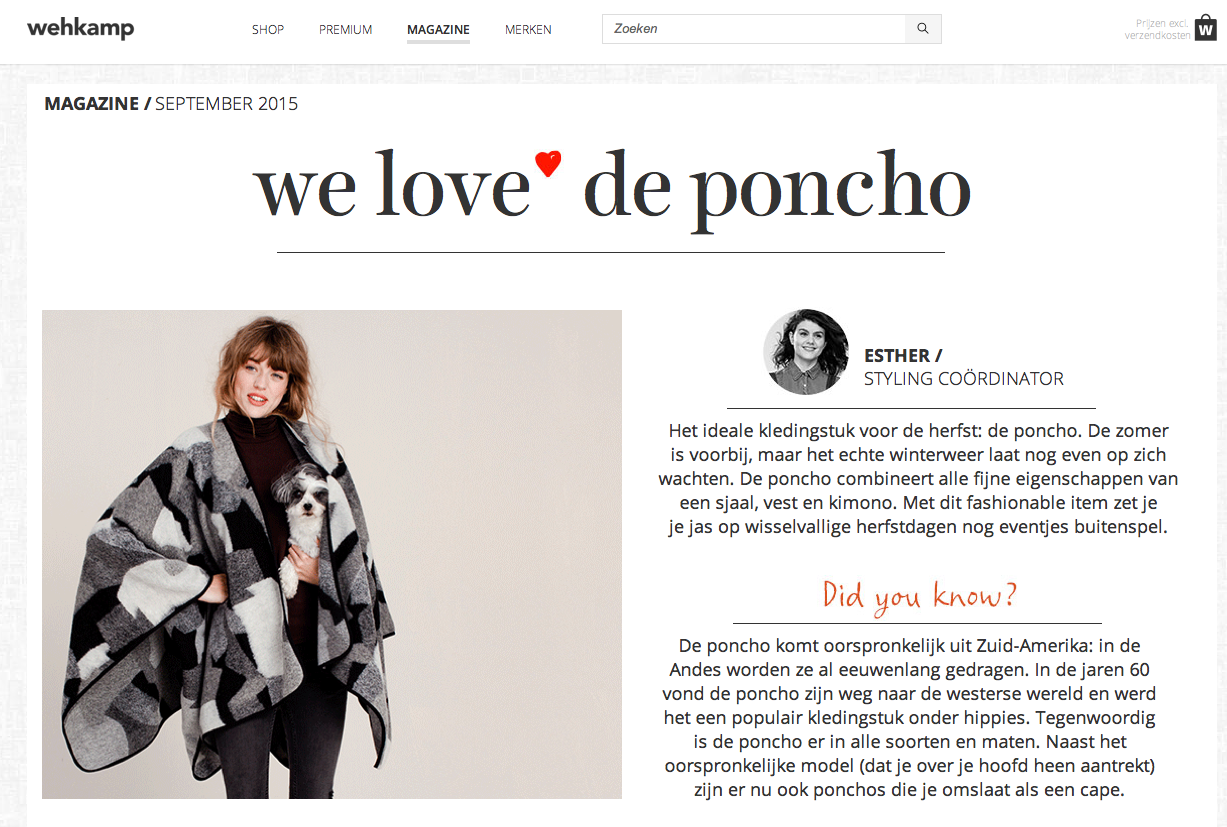The height and width of the screenshot is (827, 1227).
Task: Open the SHOP menu item
Action: point(268,30)
